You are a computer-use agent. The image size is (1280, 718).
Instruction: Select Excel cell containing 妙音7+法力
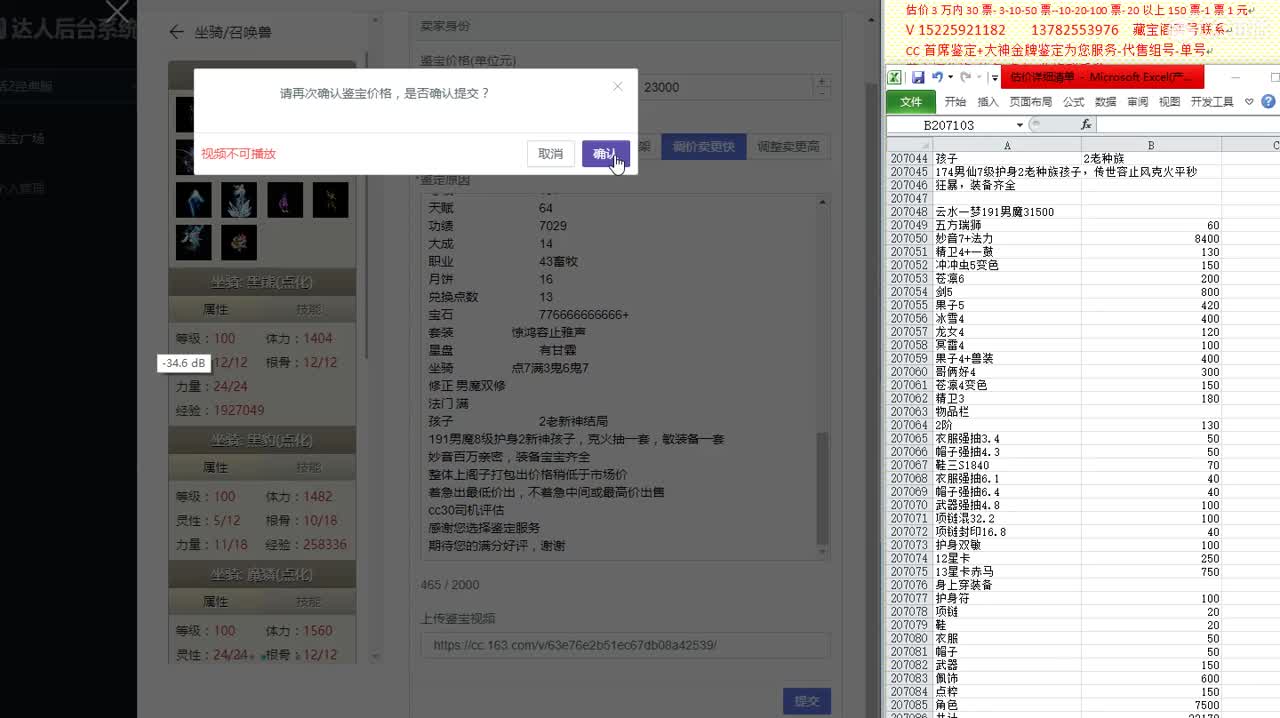pos(1006,239)
